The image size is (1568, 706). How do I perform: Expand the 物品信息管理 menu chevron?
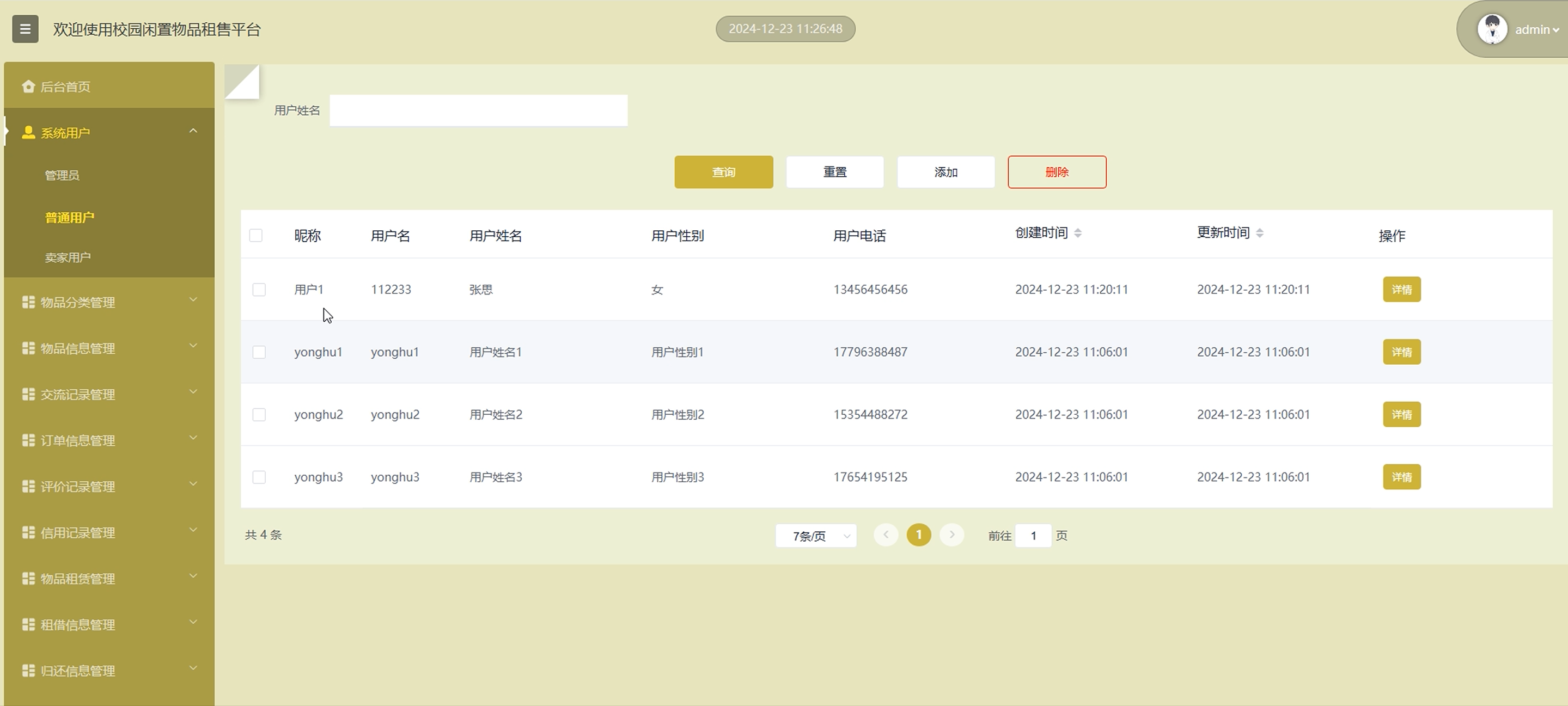tap(193, 346)
